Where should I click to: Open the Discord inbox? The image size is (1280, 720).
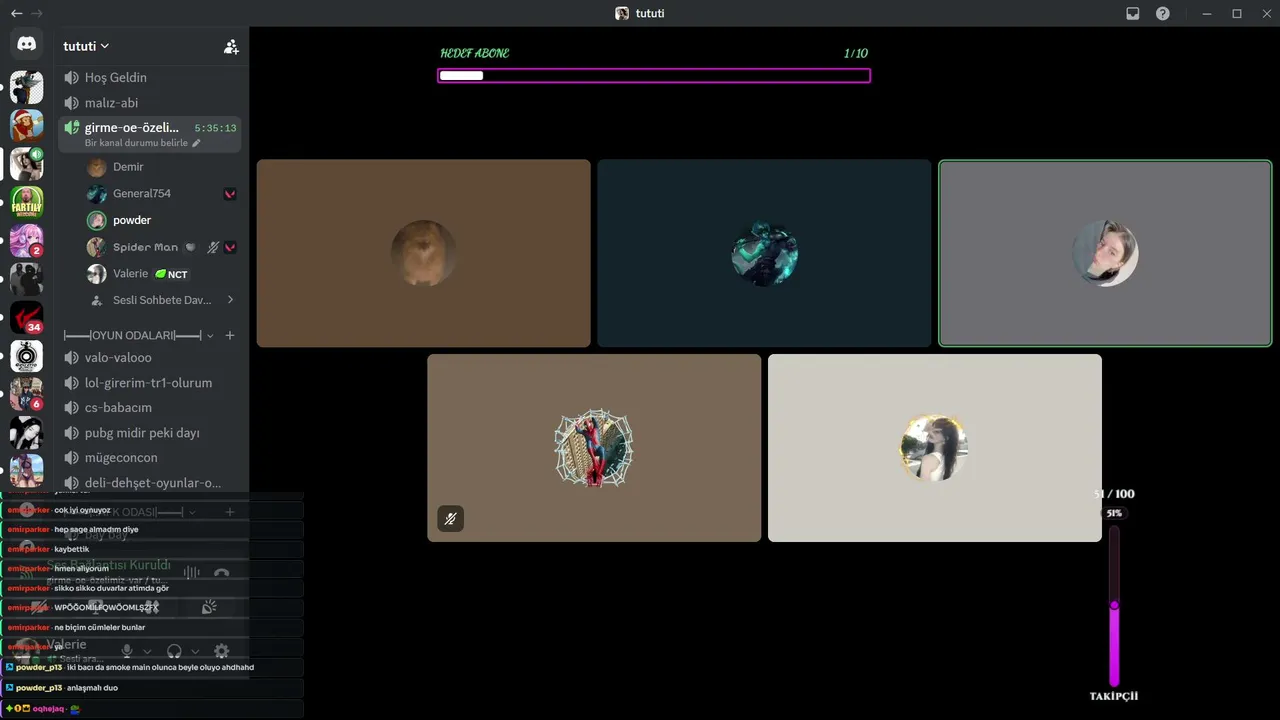1133,13
